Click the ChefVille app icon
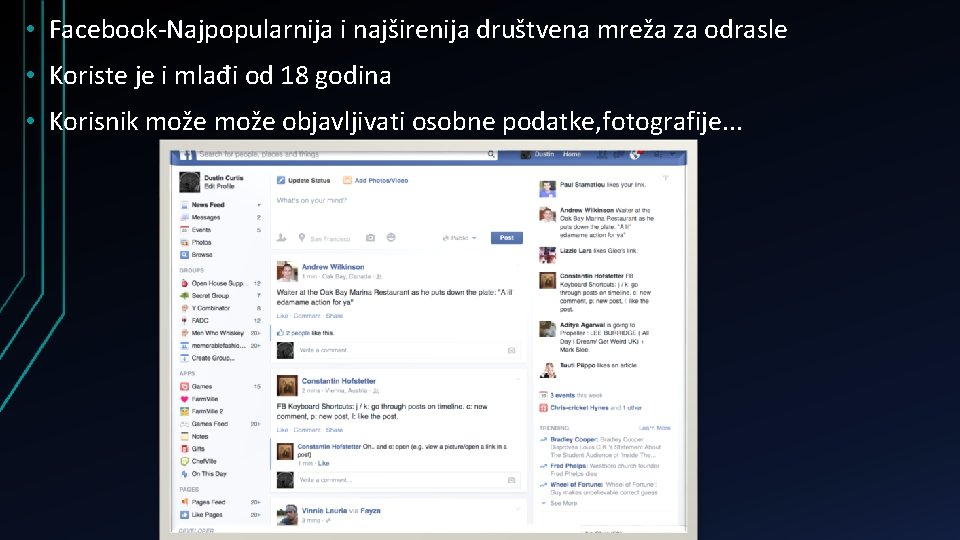The height and width of the screenshot is (540, 960). tap(184, 462)
